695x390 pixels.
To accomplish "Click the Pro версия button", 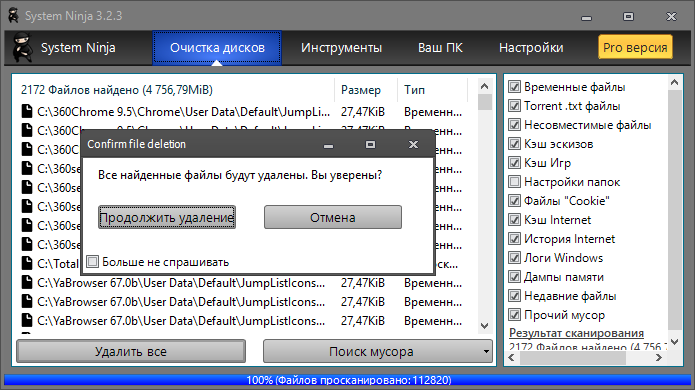I will tap(635, 47).
